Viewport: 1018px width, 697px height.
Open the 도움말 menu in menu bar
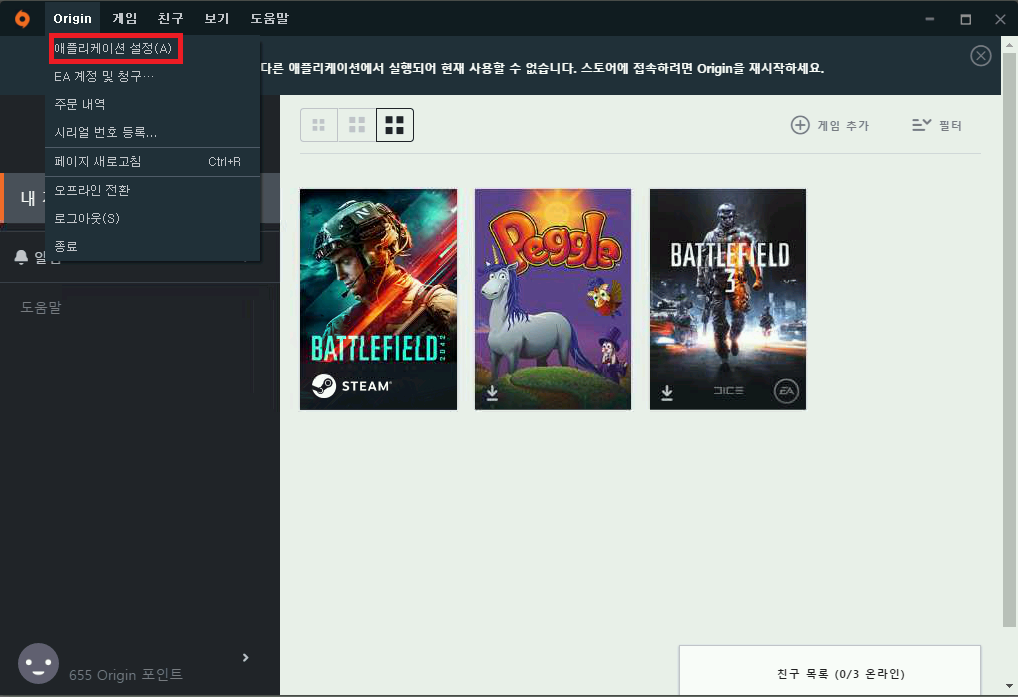click(x=269, y=19)
